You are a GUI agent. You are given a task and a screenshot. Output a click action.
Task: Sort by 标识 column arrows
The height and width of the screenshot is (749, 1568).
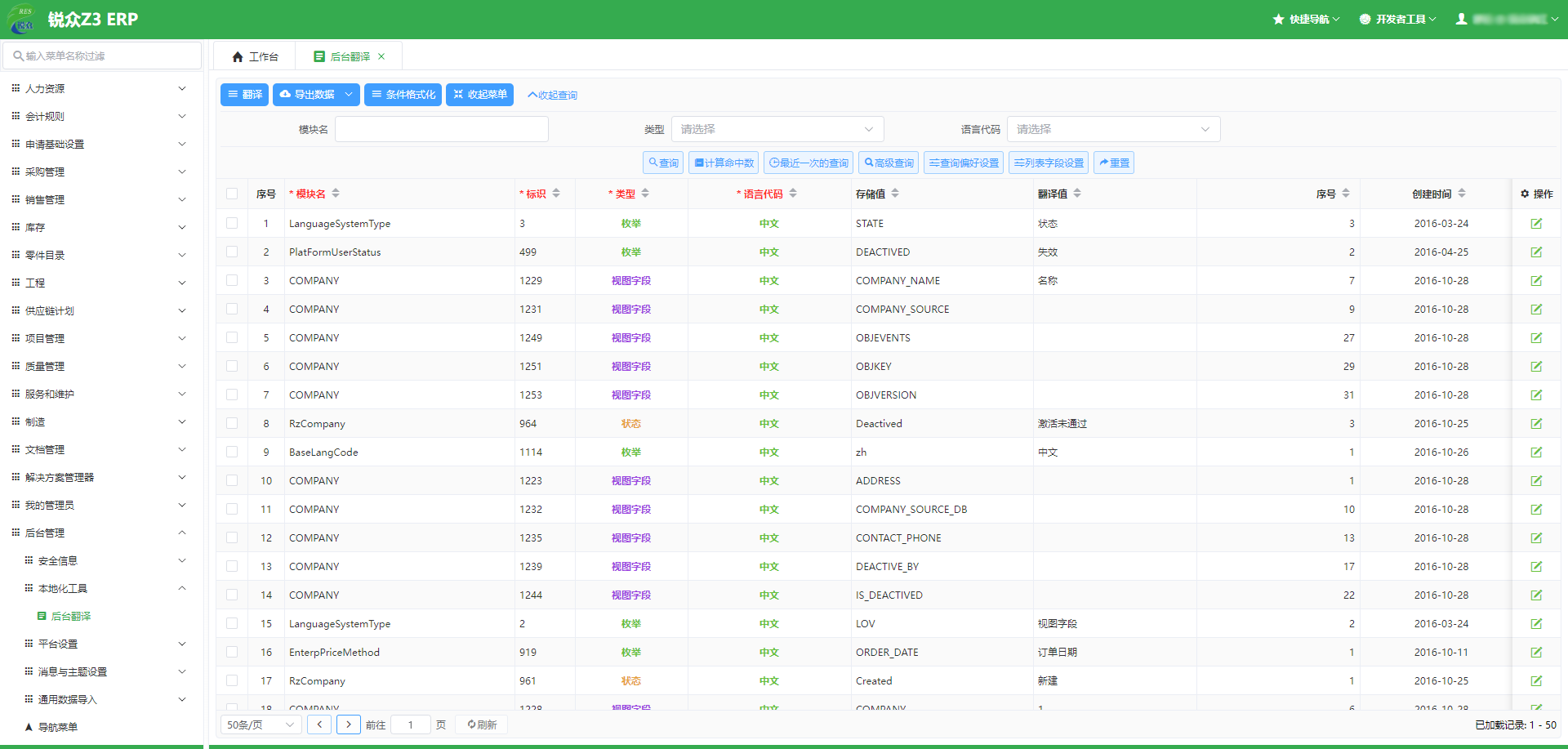[556, 194]
